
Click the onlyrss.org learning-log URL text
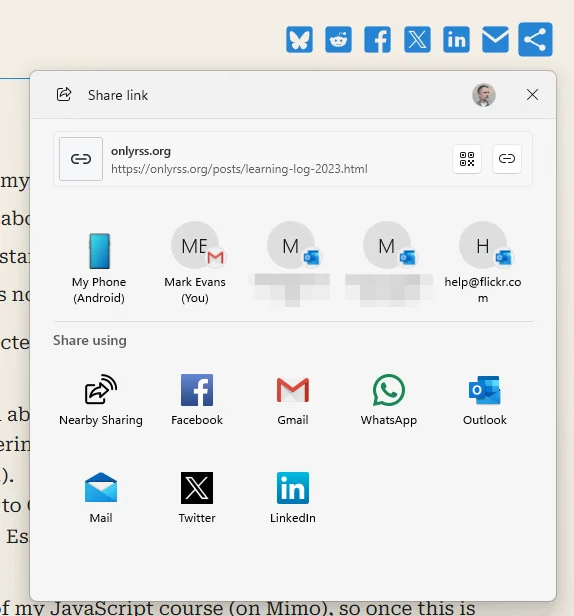click(239, 169)
